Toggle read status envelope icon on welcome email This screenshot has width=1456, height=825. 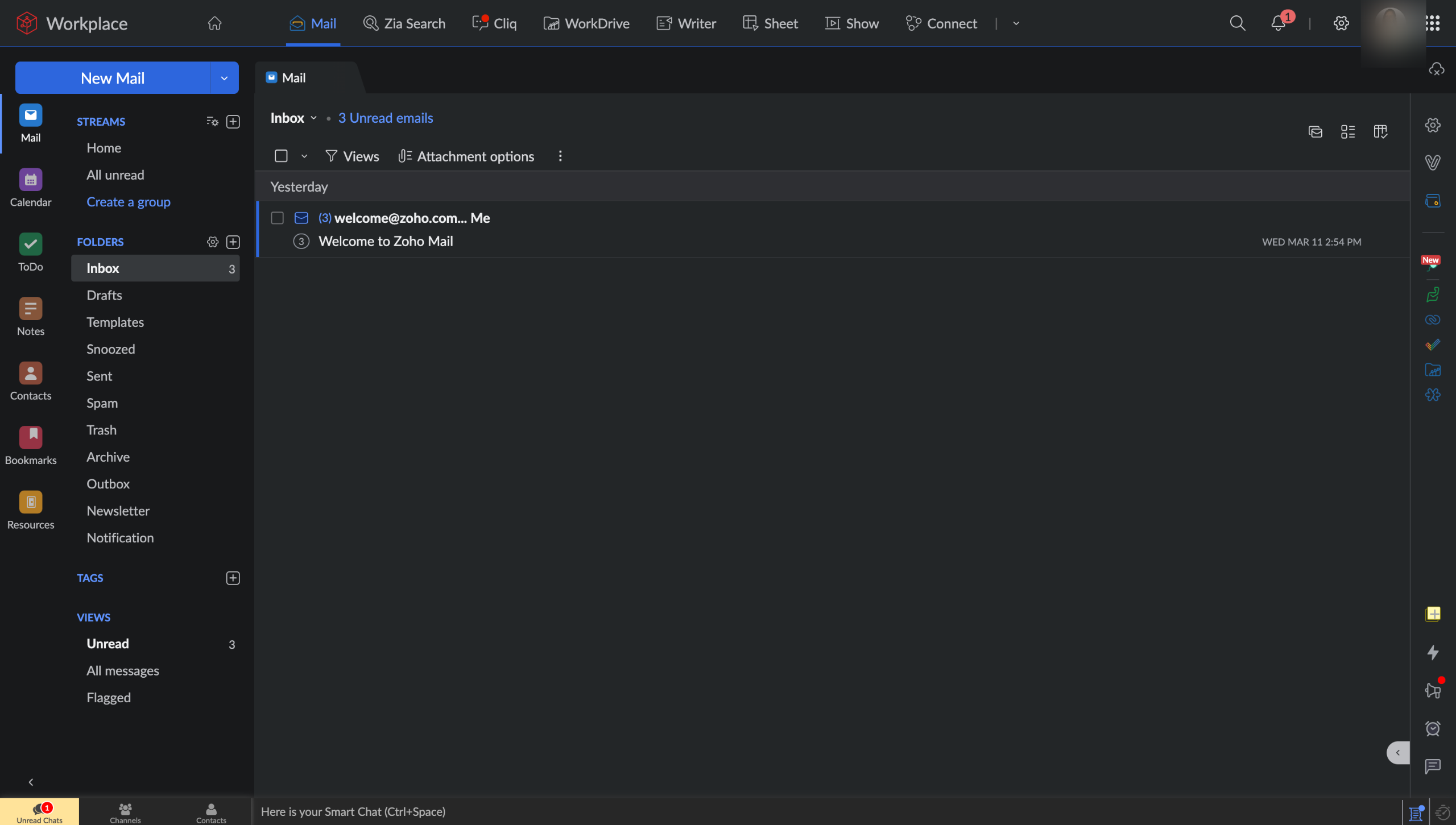(301, 218)
